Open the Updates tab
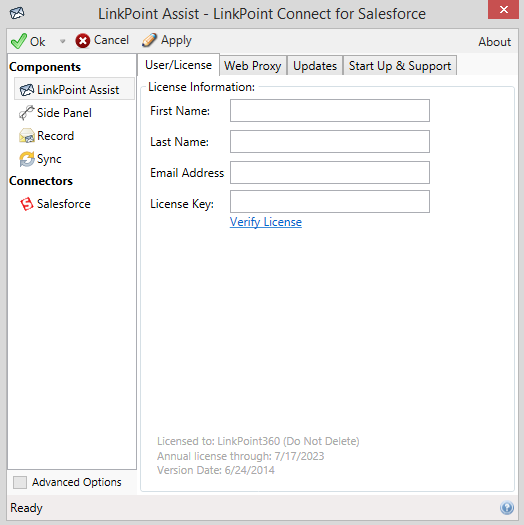 [315, 66]
